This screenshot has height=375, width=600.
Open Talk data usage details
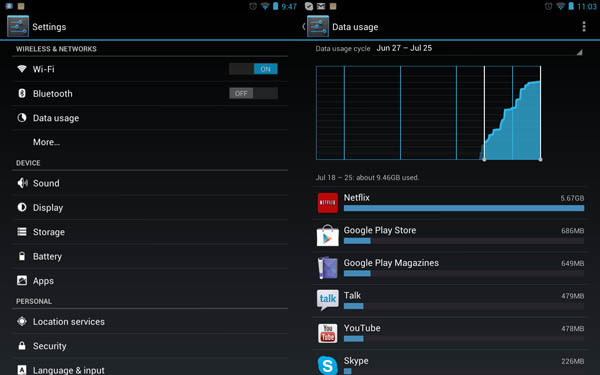tap(449, 300)
